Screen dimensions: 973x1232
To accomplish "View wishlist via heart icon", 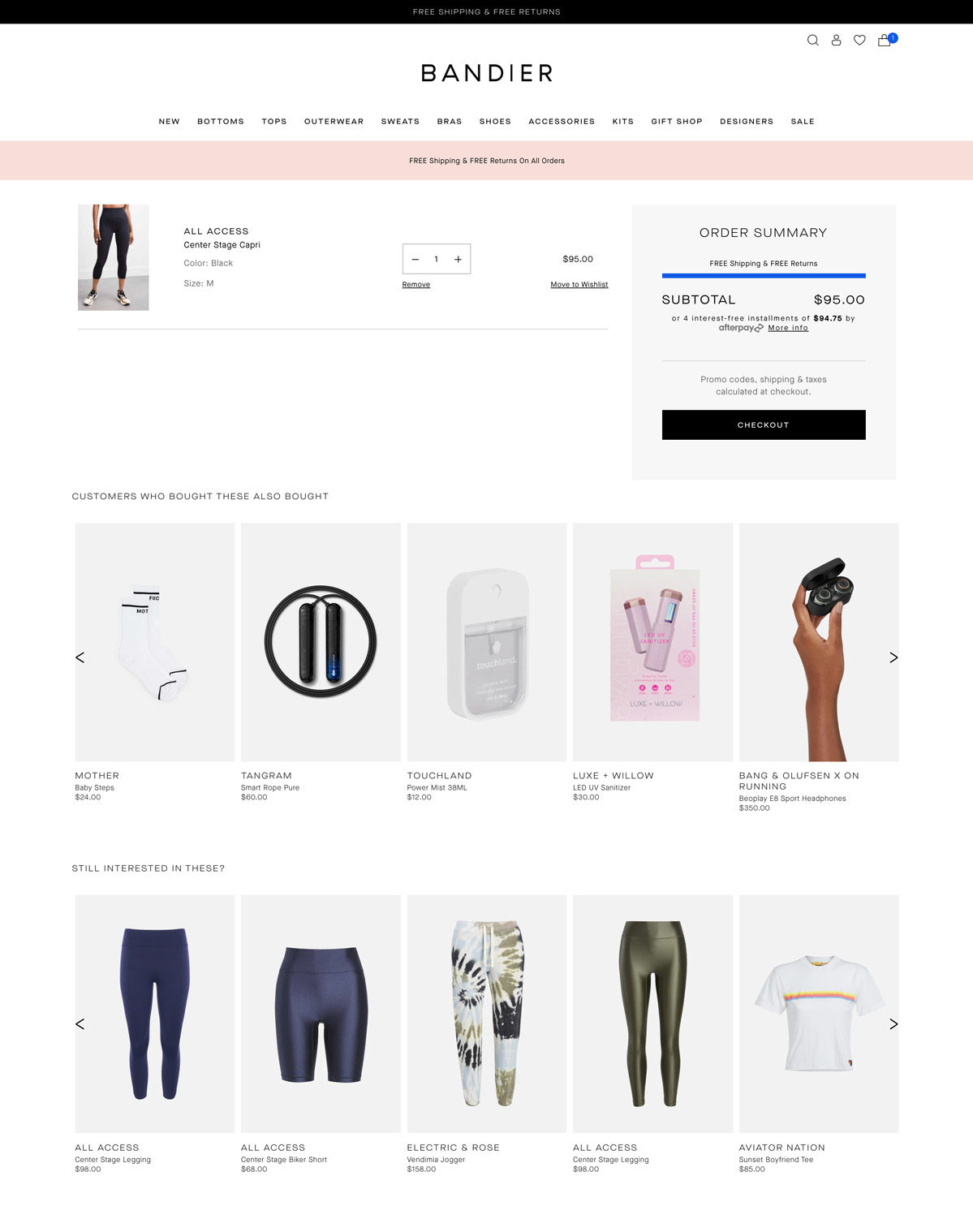I will pos(859,41).
